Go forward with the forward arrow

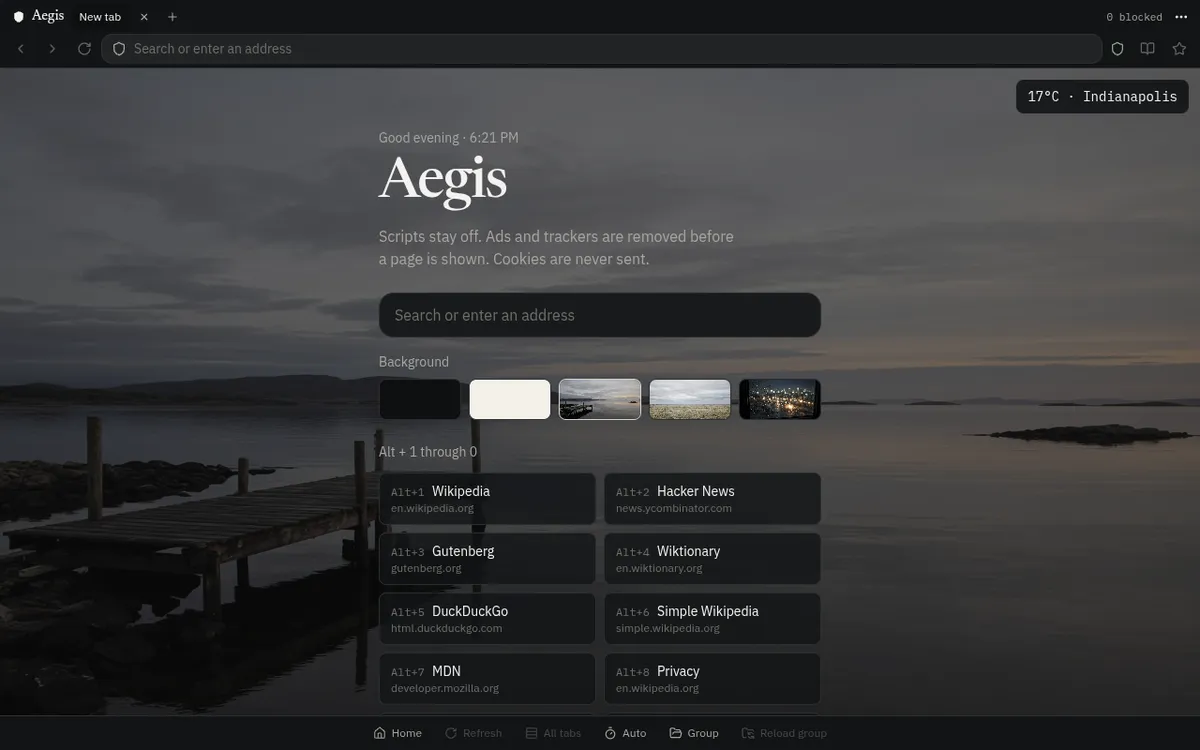[52, 49]
